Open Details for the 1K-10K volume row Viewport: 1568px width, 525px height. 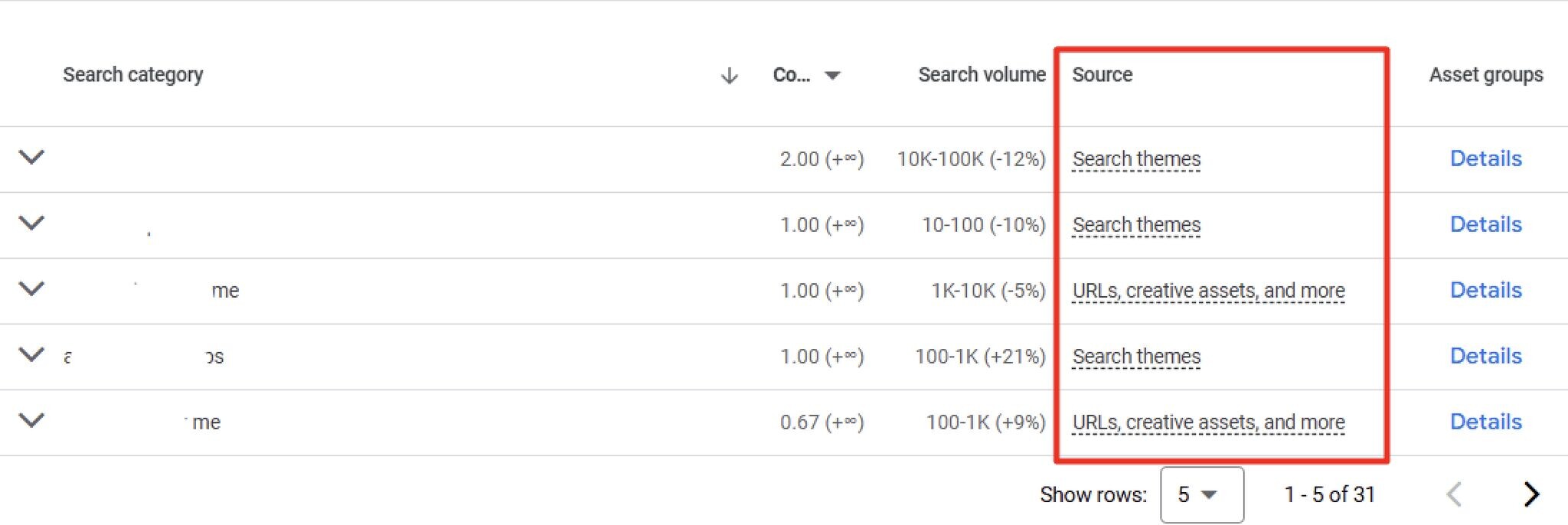(1485, 290)
